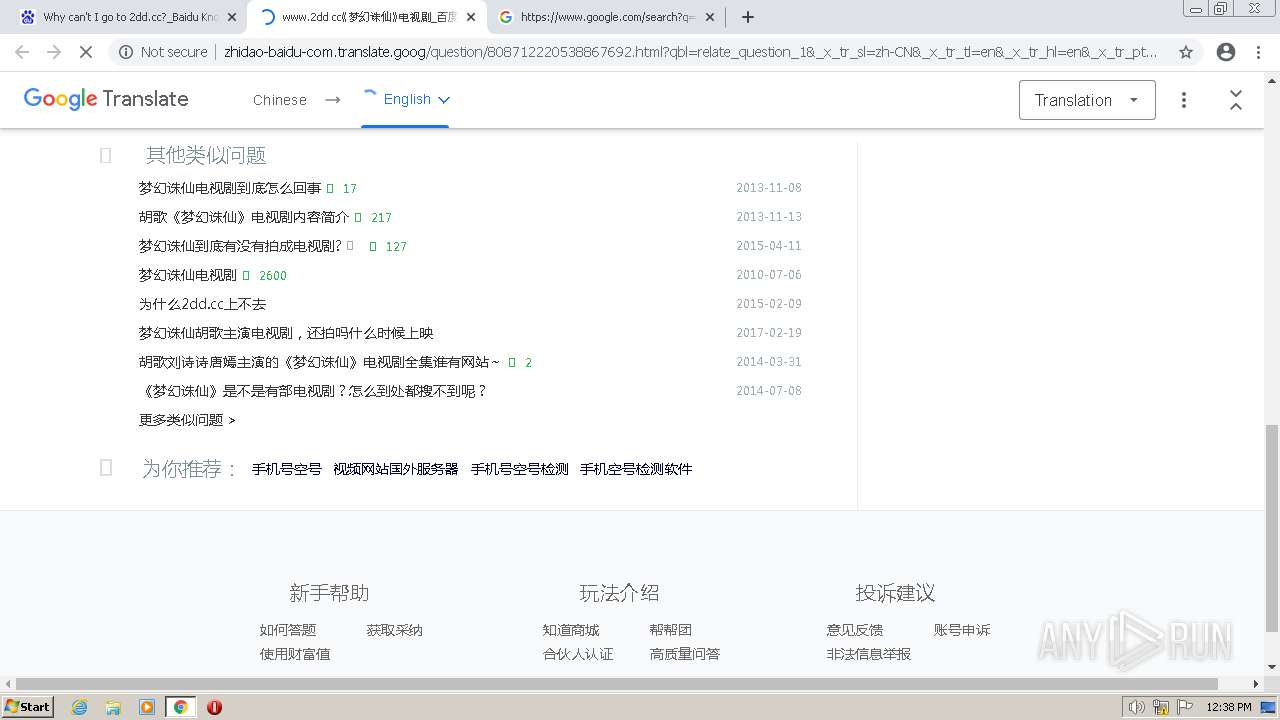This screenshot has height=720, width=1280.
Task: Open question dated 2010-07-06
Action: click(x=188, y=275)
